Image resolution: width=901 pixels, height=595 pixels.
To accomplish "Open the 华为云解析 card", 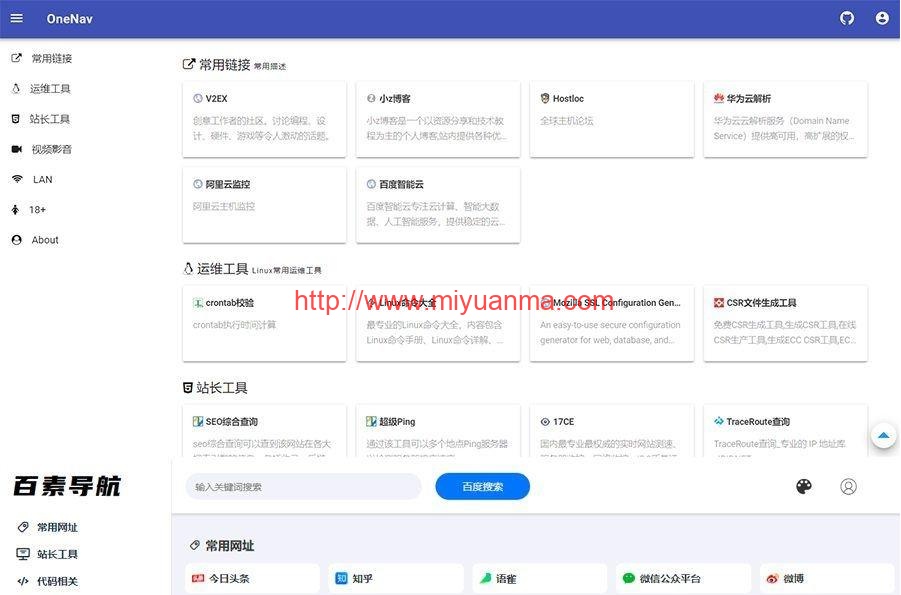I will click(x=786, y=120).
